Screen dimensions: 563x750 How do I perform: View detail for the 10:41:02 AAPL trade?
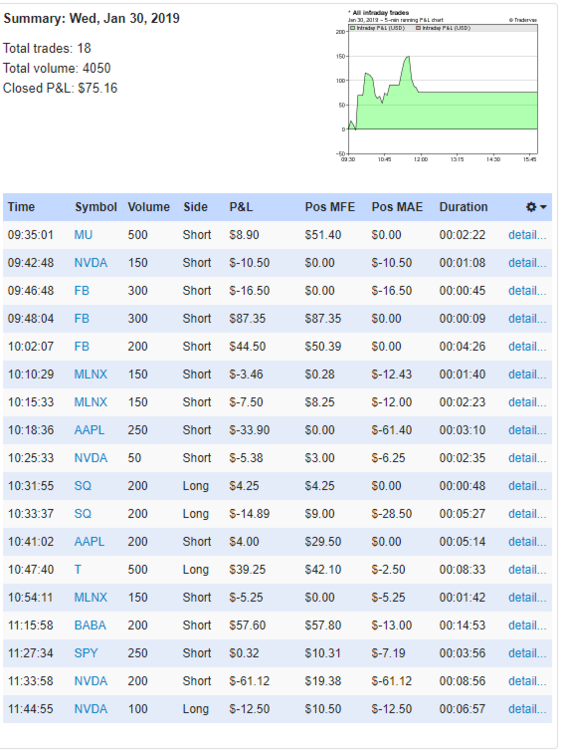point(527,541)
